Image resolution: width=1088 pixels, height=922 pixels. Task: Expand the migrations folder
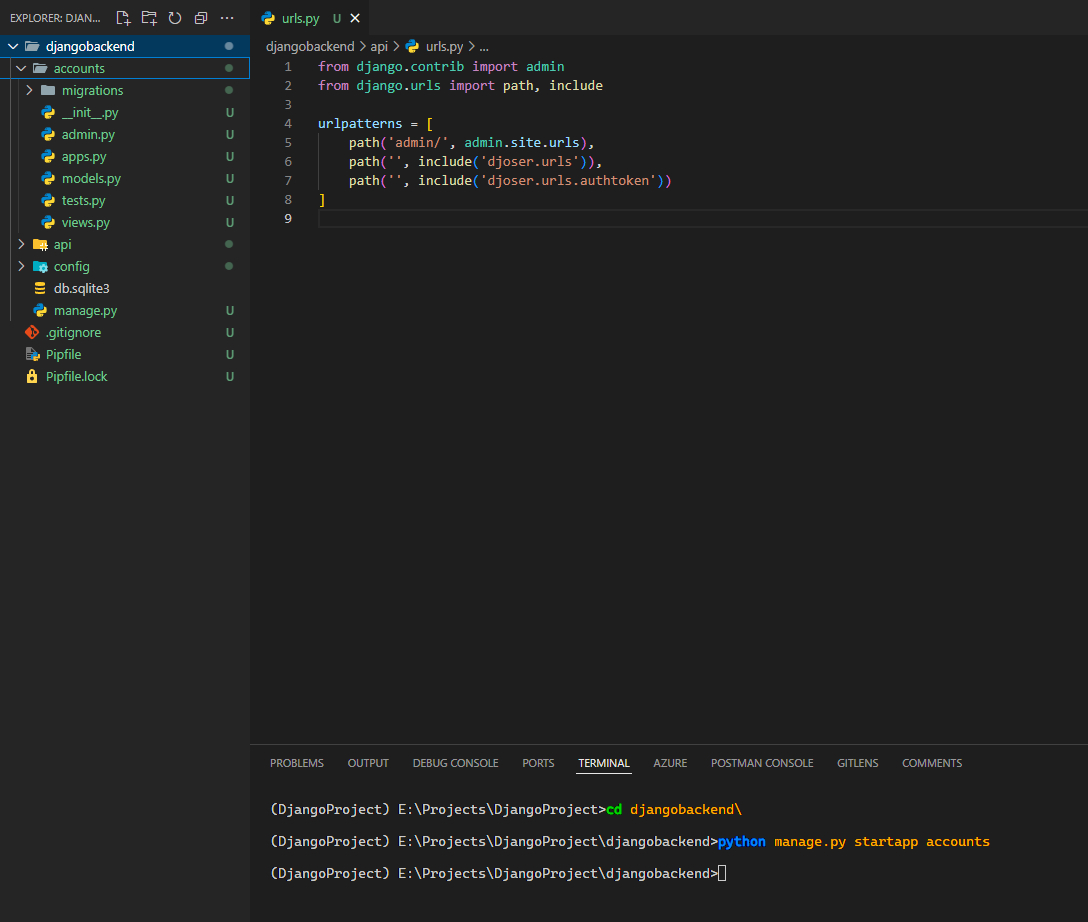pyautogui.click(x=92, y=90)
